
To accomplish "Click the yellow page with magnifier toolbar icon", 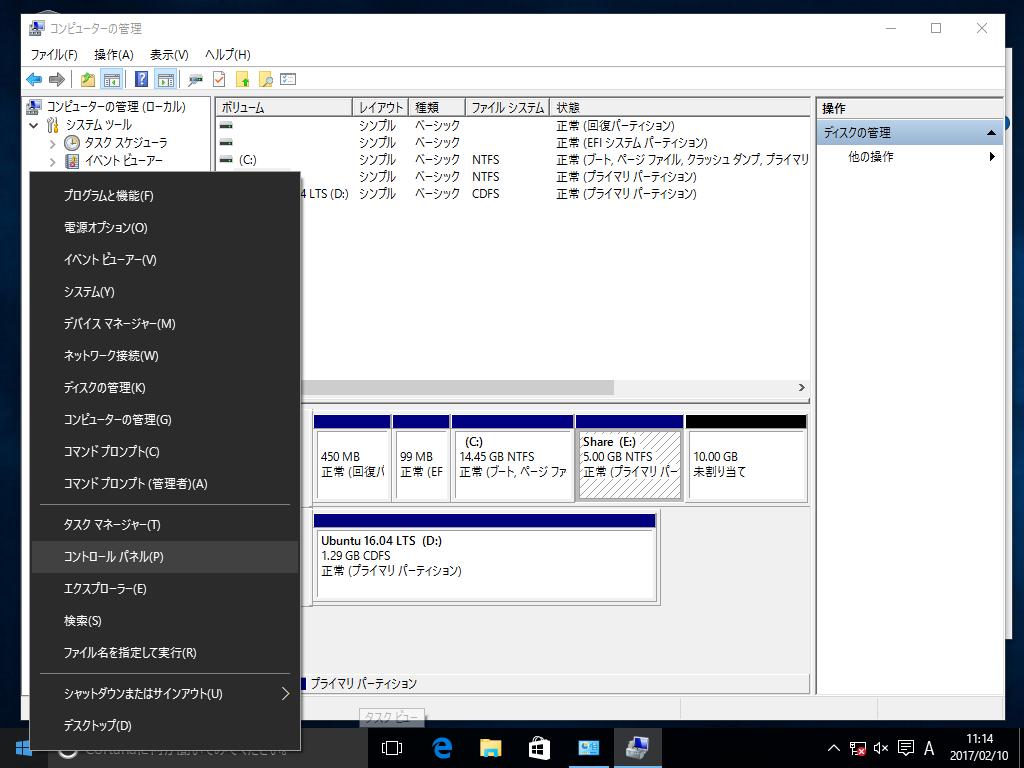I will pyautogui.click(x=265, y=80).
